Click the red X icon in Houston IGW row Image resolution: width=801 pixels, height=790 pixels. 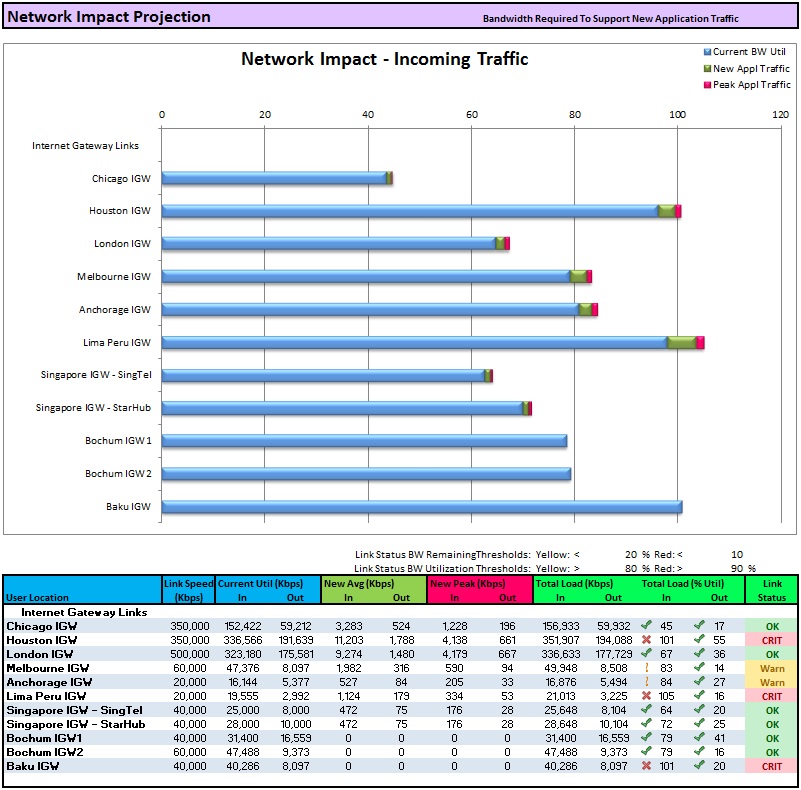646,640
